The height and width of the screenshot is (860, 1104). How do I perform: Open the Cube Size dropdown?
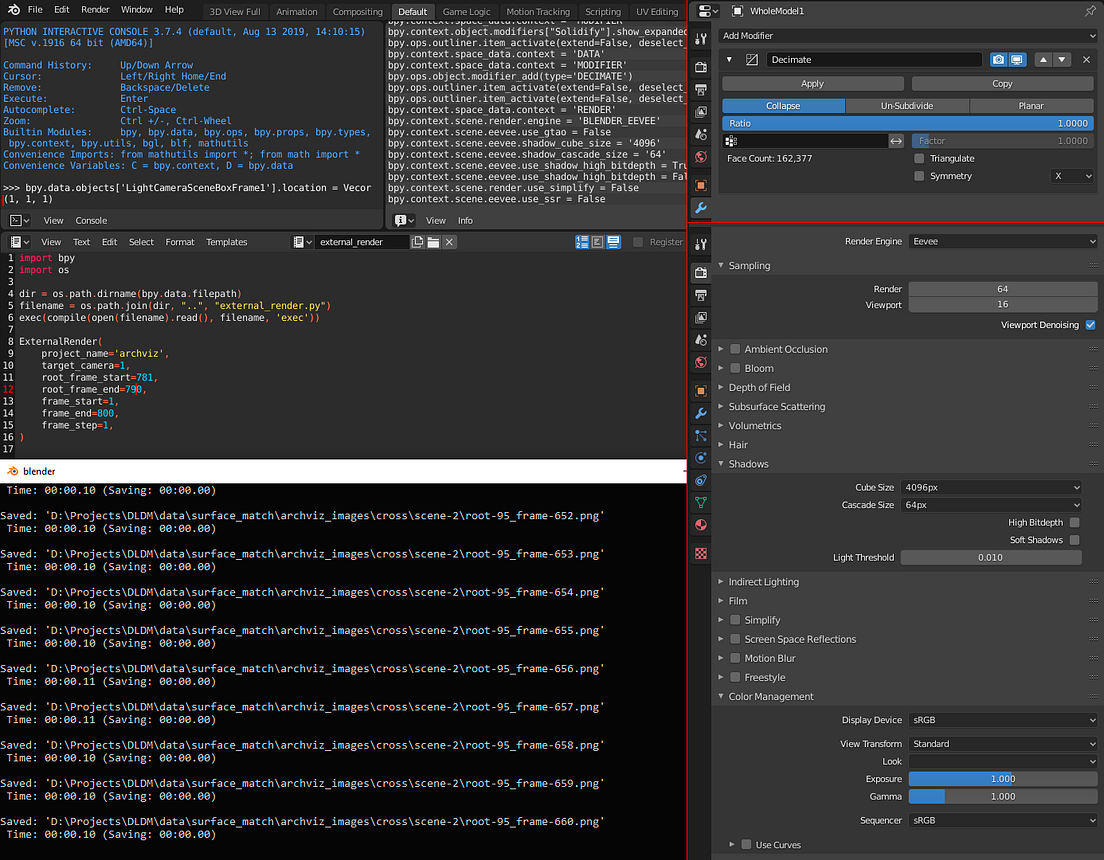point(991,487)
